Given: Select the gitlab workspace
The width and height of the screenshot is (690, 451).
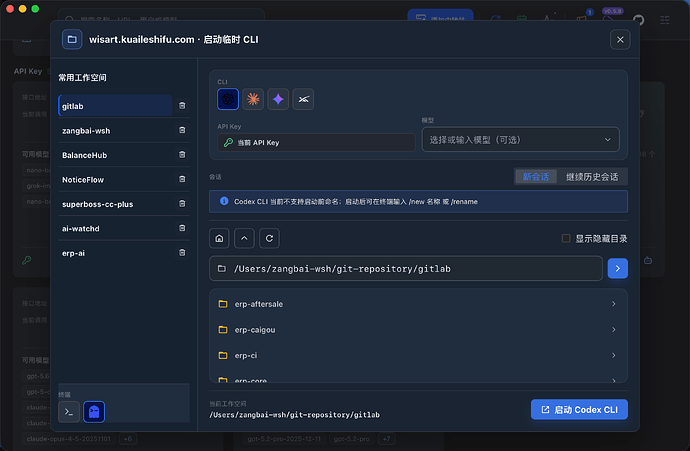Looking at the screenshot, I should pos(115,106).
